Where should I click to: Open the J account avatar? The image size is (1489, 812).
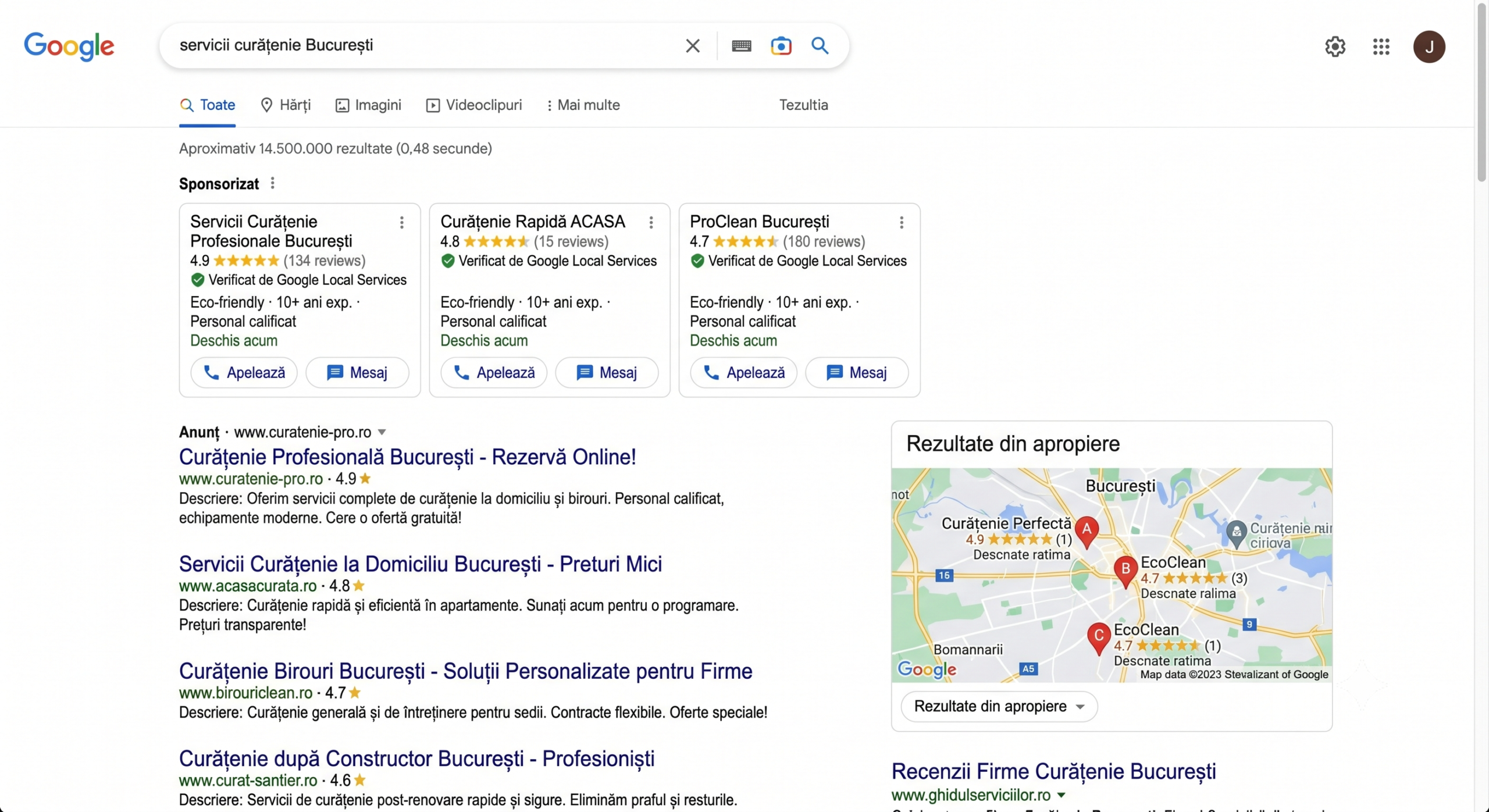1429,47
